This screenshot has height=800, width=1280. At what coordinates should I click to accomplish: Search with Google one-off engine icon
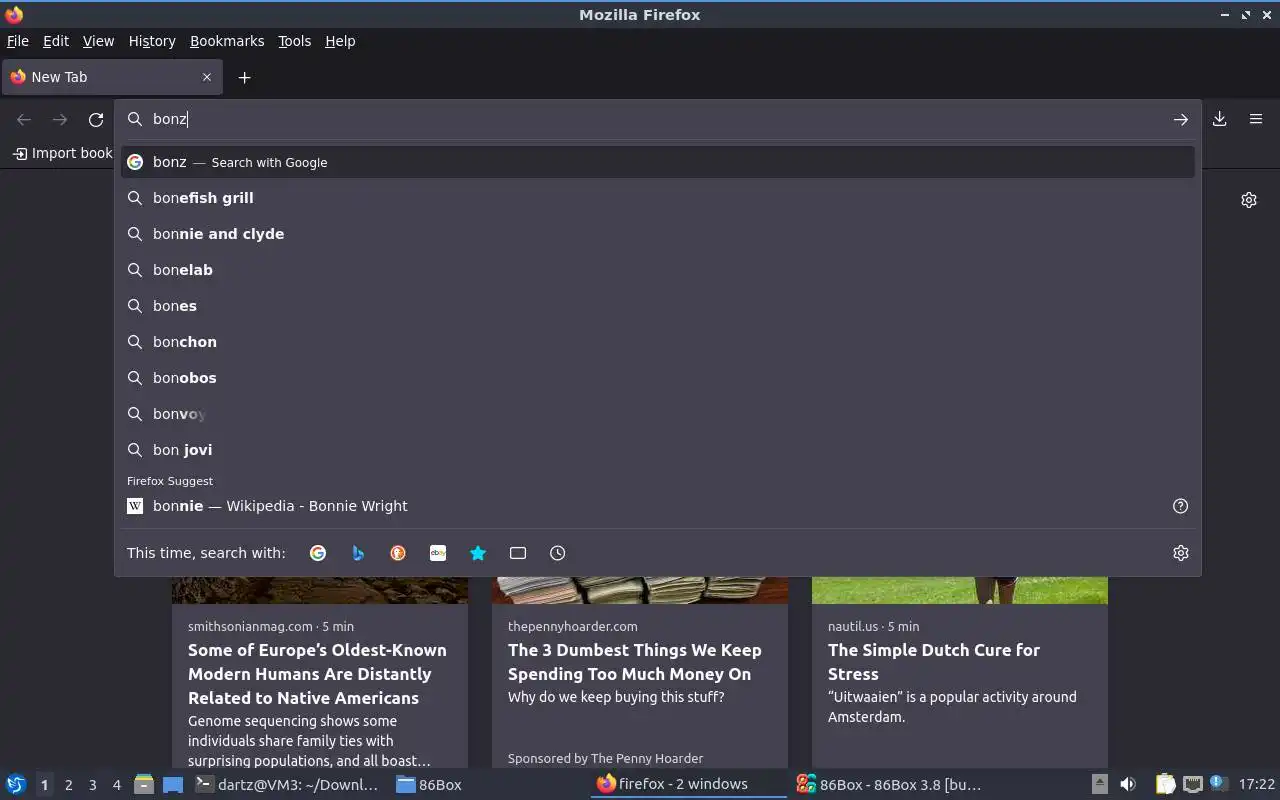click(318, 553)
